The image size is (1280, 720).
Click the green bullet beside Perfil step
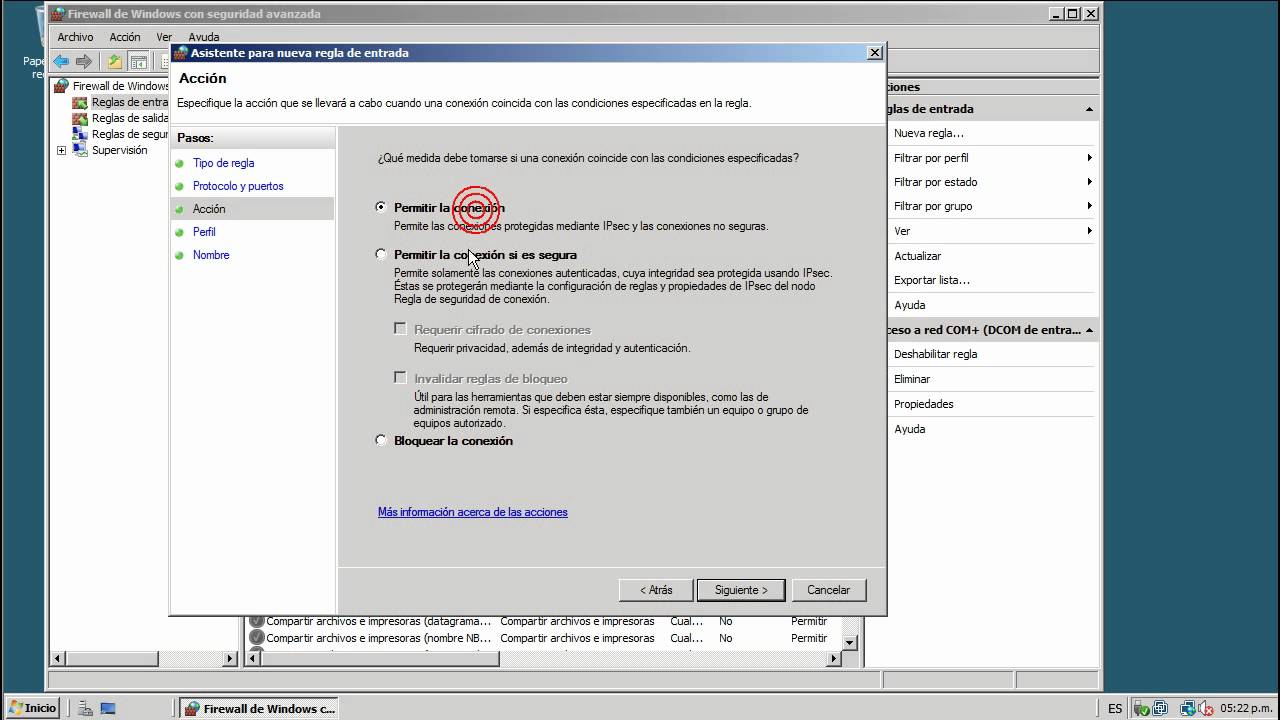coord(180,232)
